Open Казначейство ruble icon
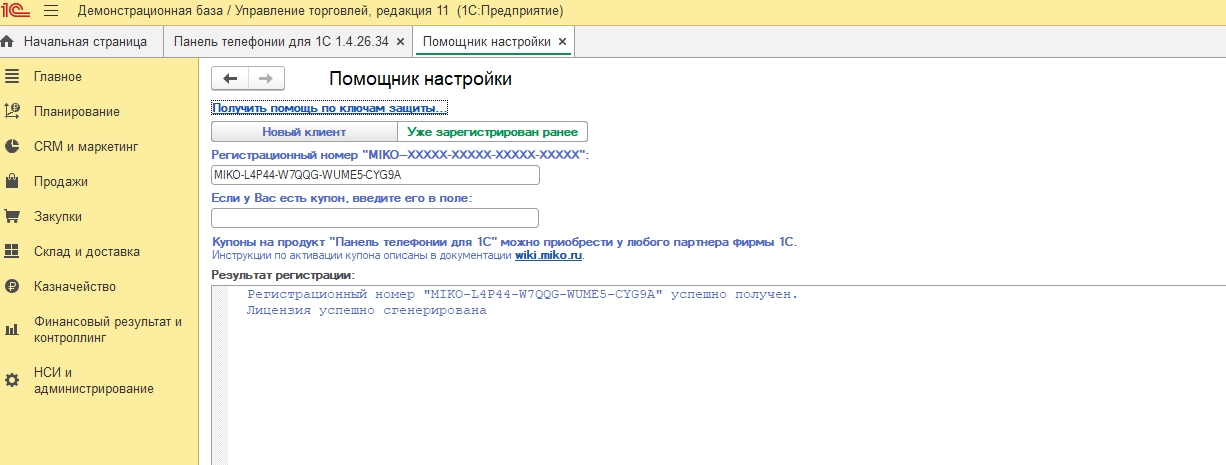Screen dimensions: 1226x465 click(x=12, y=286)
